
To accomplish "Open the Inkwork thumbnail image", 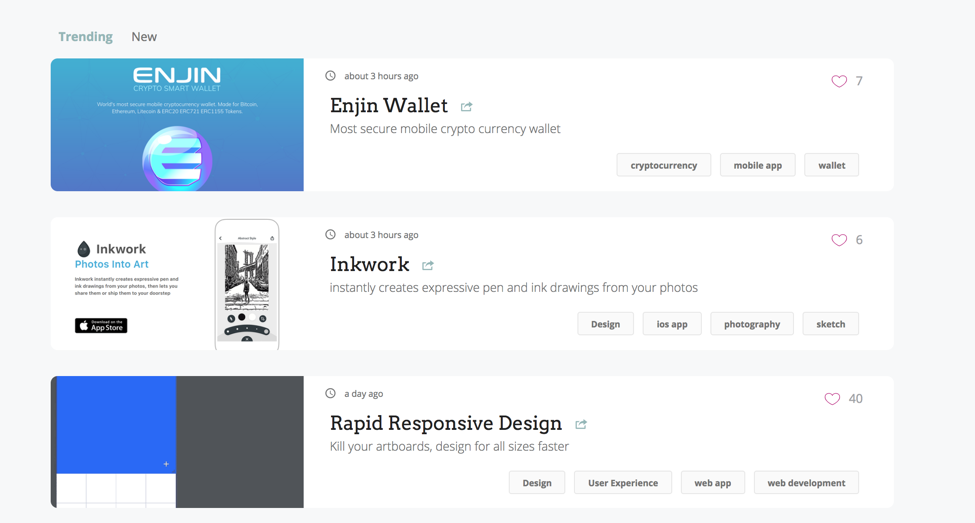I will [x=177, y=284].
